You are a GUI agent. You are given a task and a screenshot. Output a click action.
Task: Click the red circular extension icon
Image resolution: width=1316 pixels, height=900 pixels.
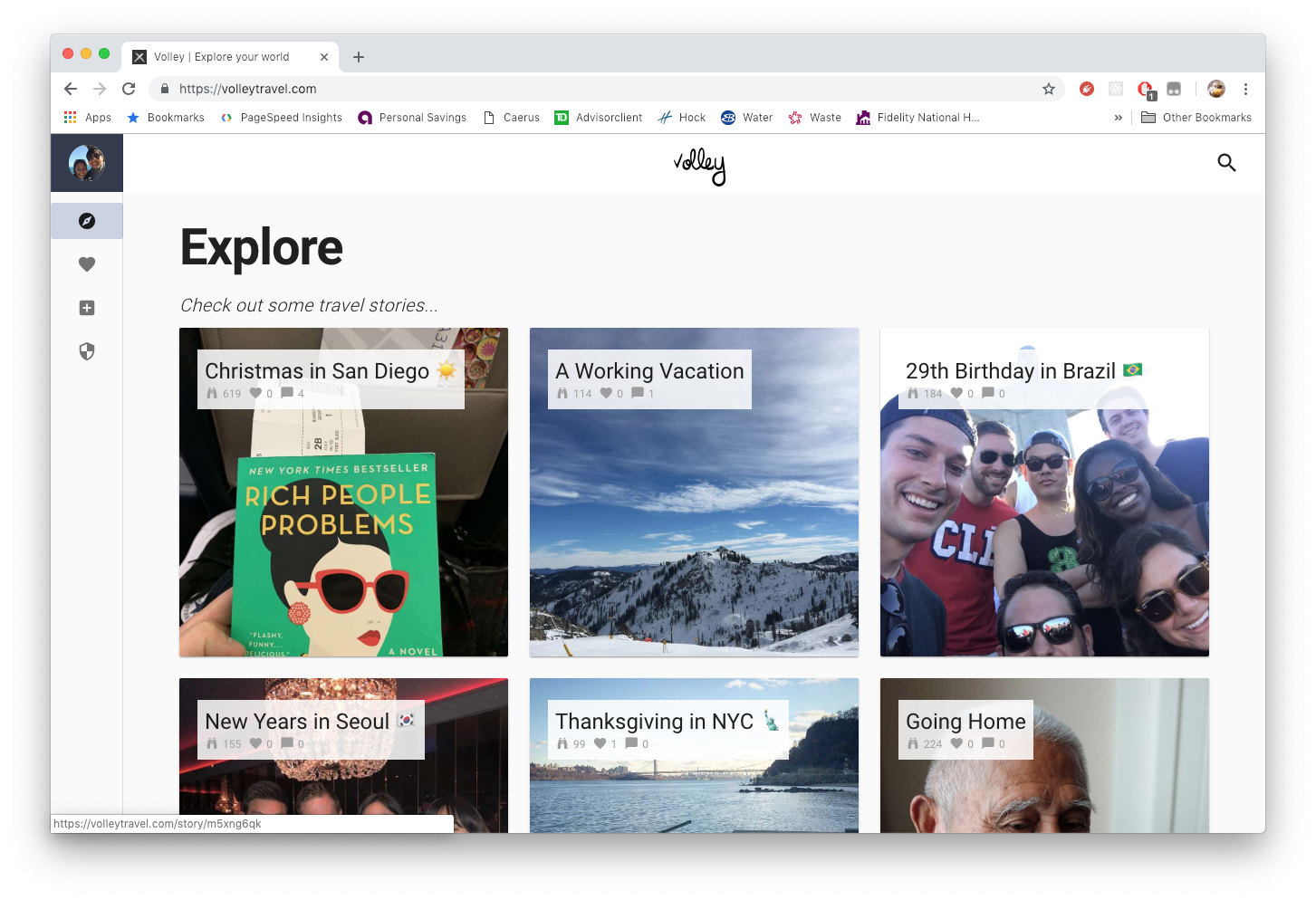coord(1087,89)
